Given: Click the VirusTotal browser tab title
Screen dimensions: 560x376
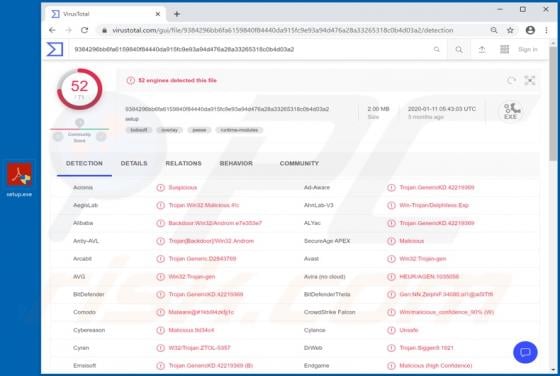Looking at the screenshot, I should pyautogui.click(x=76, y=14).
